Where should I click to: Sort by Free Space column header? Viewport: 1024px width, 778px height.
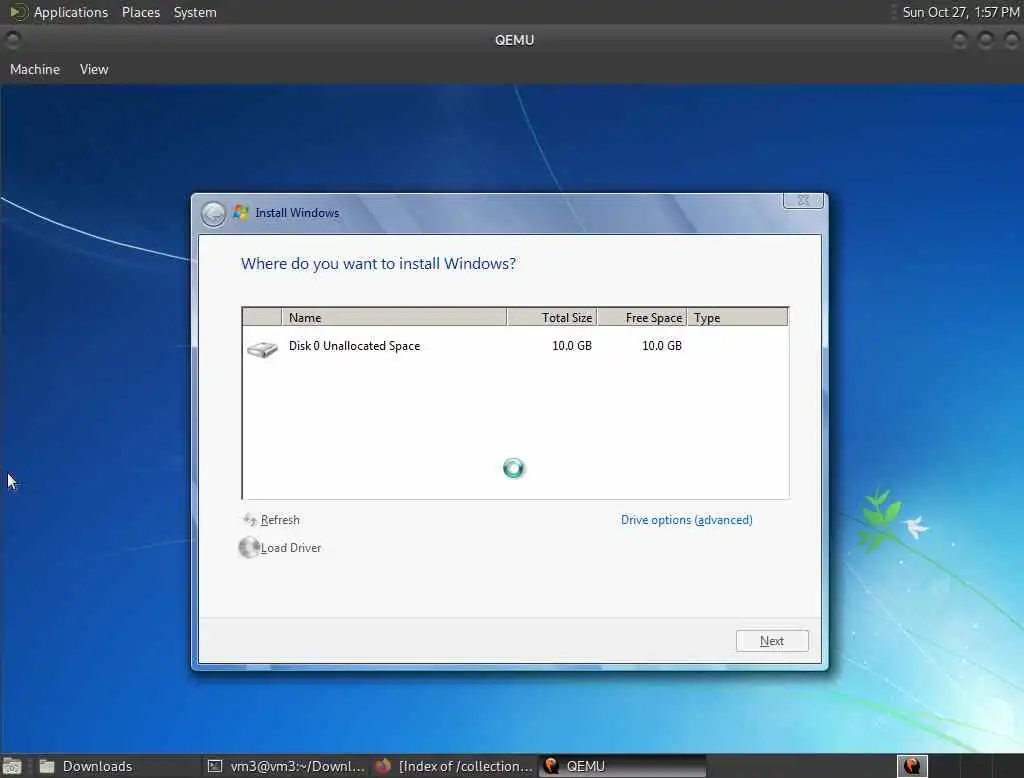(x=642, y=317)
